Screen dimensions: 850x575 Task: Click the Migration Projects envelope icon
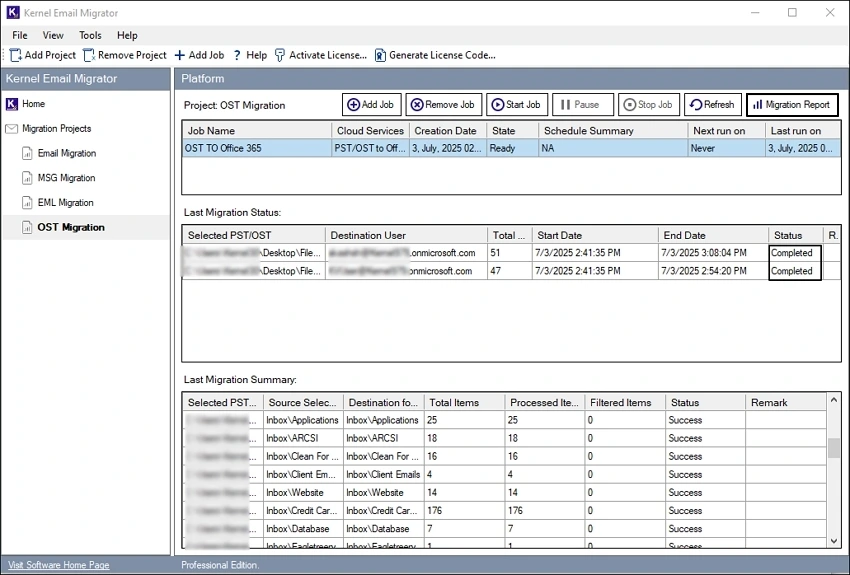coord(11,128)
